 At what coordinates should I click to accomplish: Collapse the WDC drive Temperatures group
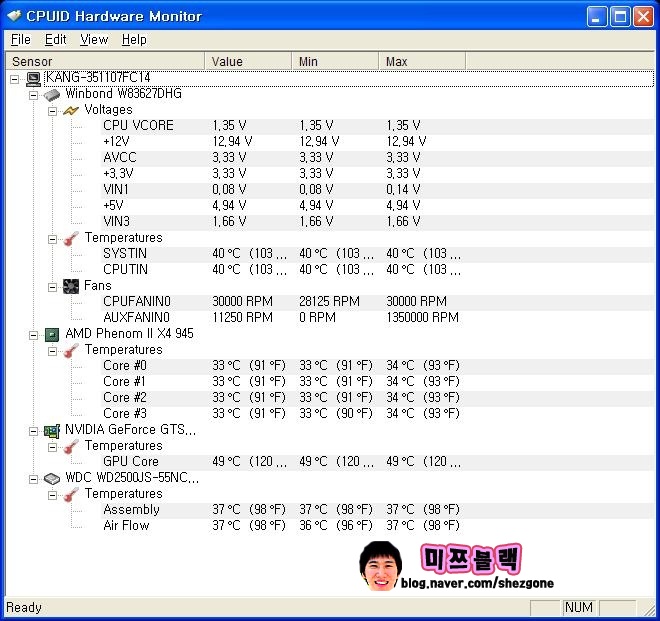[x=52, y=495]
